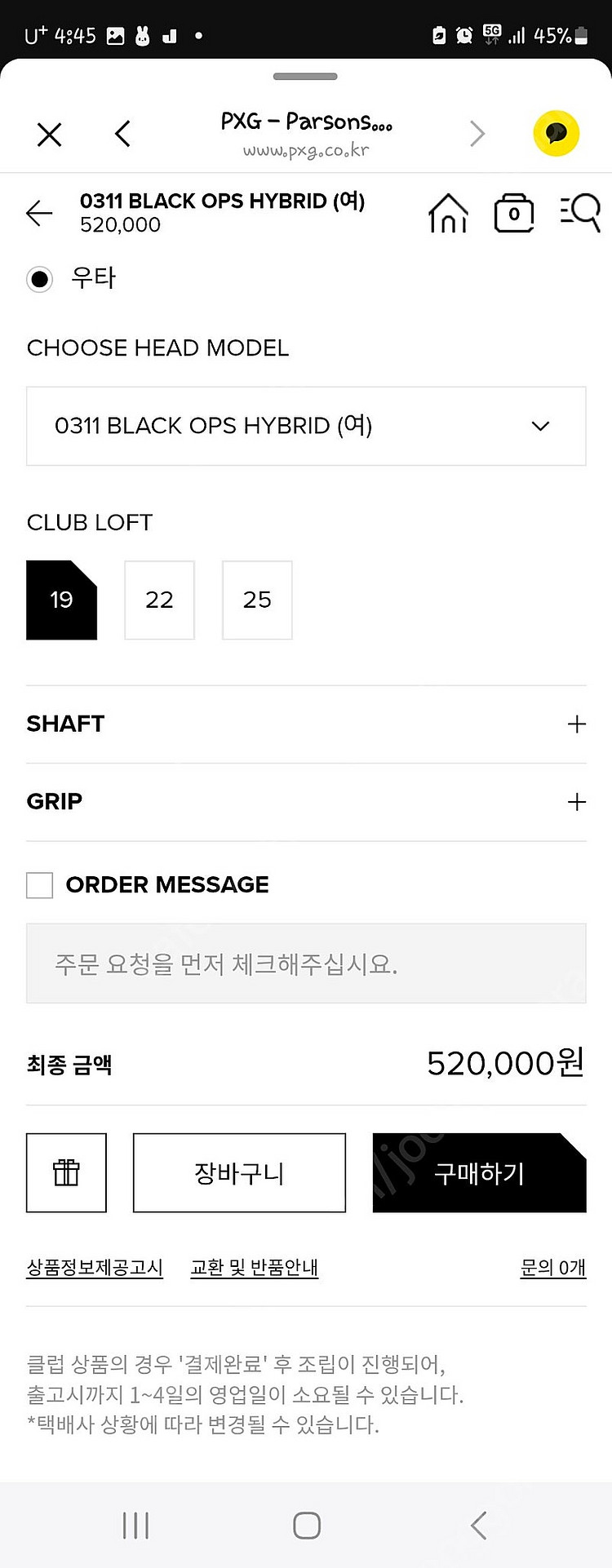
Task: Open the 교환 및 반품안내 link
Action: tap(254, 1267)
